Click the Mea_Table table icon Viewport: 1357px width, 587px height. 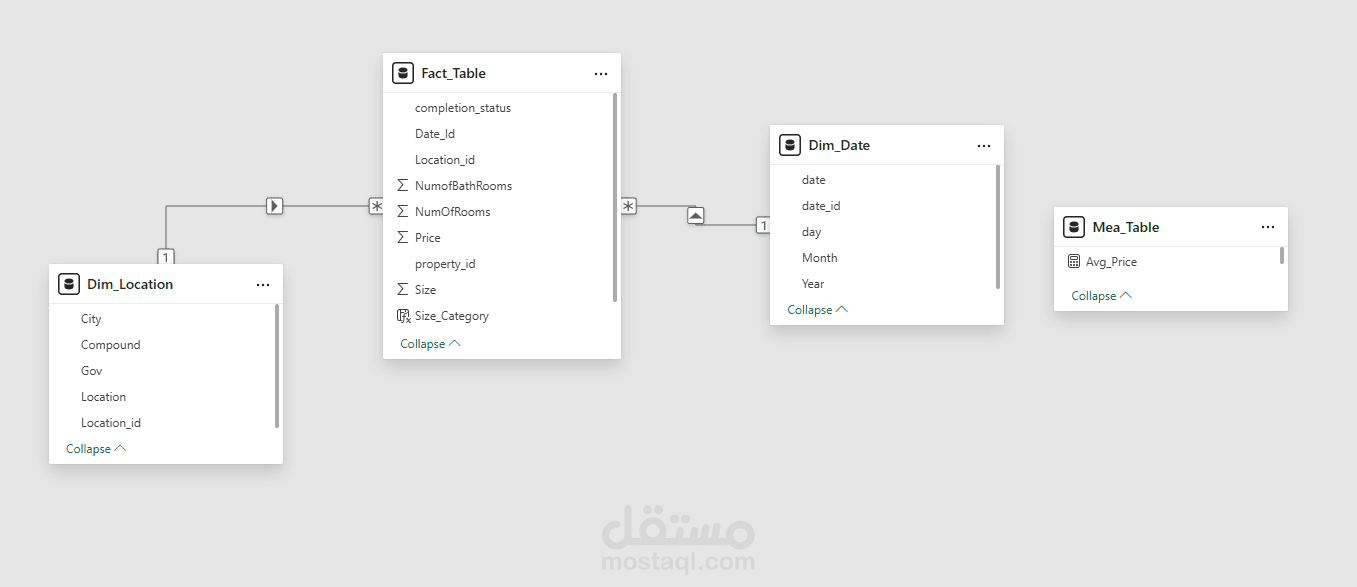[1074, 227]
